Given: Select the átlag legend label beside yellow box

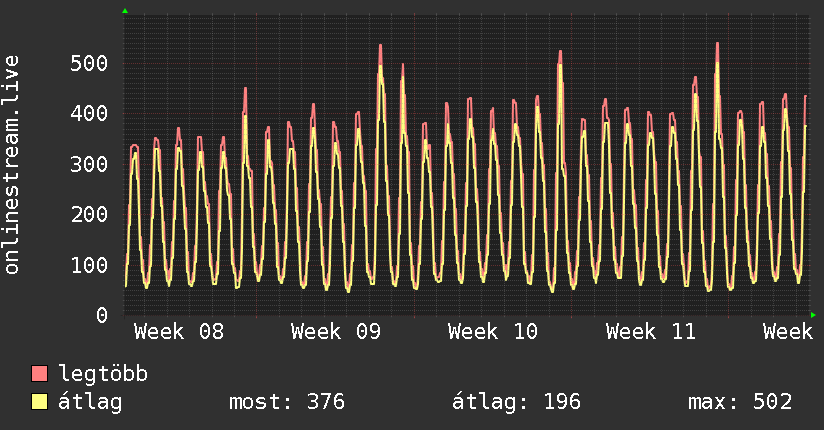Looking at the screenshot, I should coord(91,403).
